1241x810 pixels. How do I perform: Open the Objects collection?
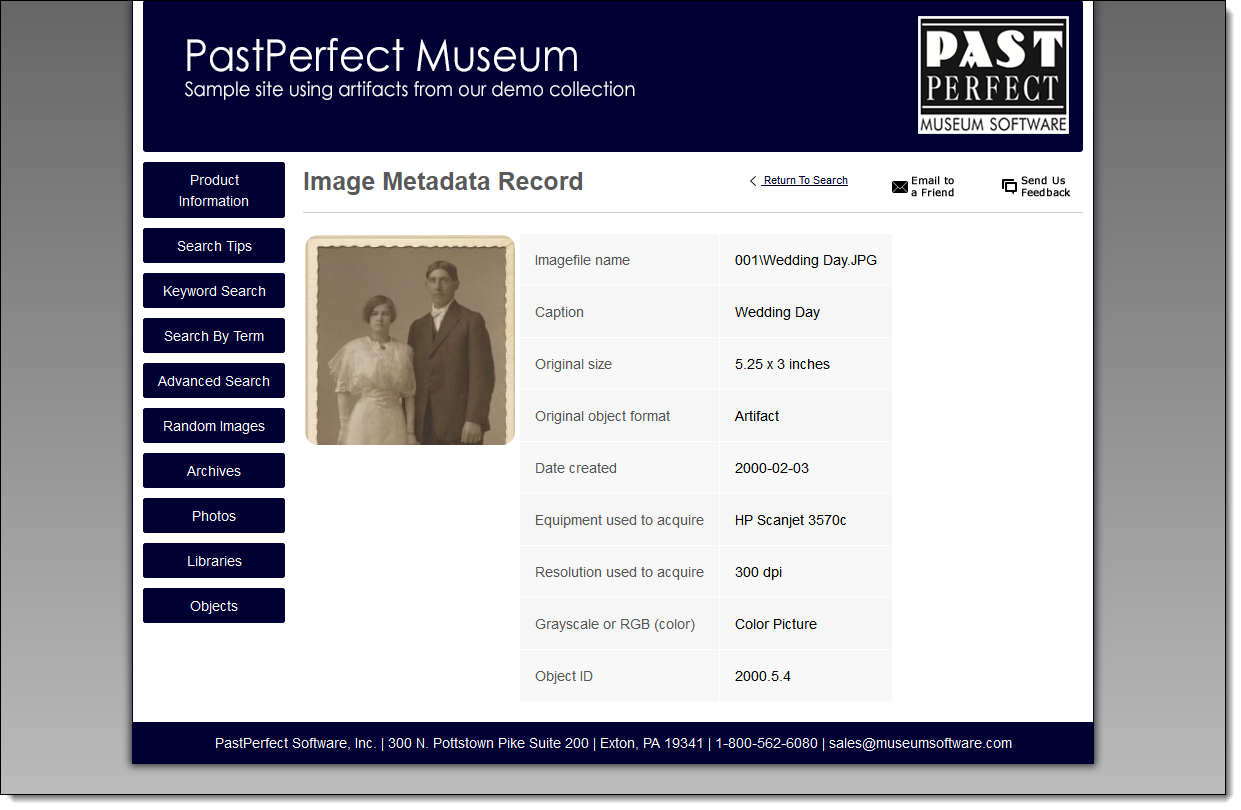pos(213,605)
